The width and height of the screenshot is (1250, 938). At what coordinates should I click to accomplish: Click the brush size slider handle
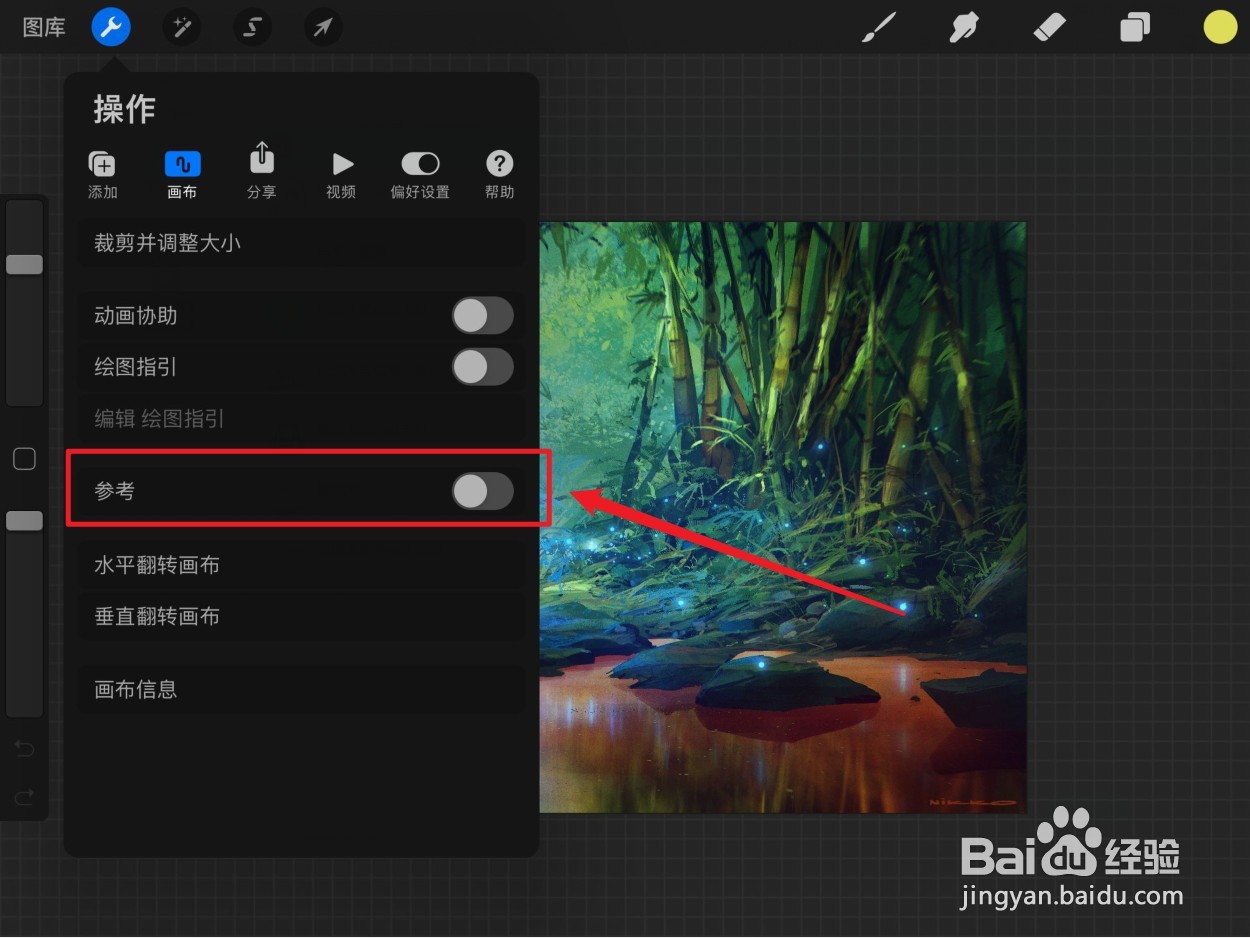(24, 264)
